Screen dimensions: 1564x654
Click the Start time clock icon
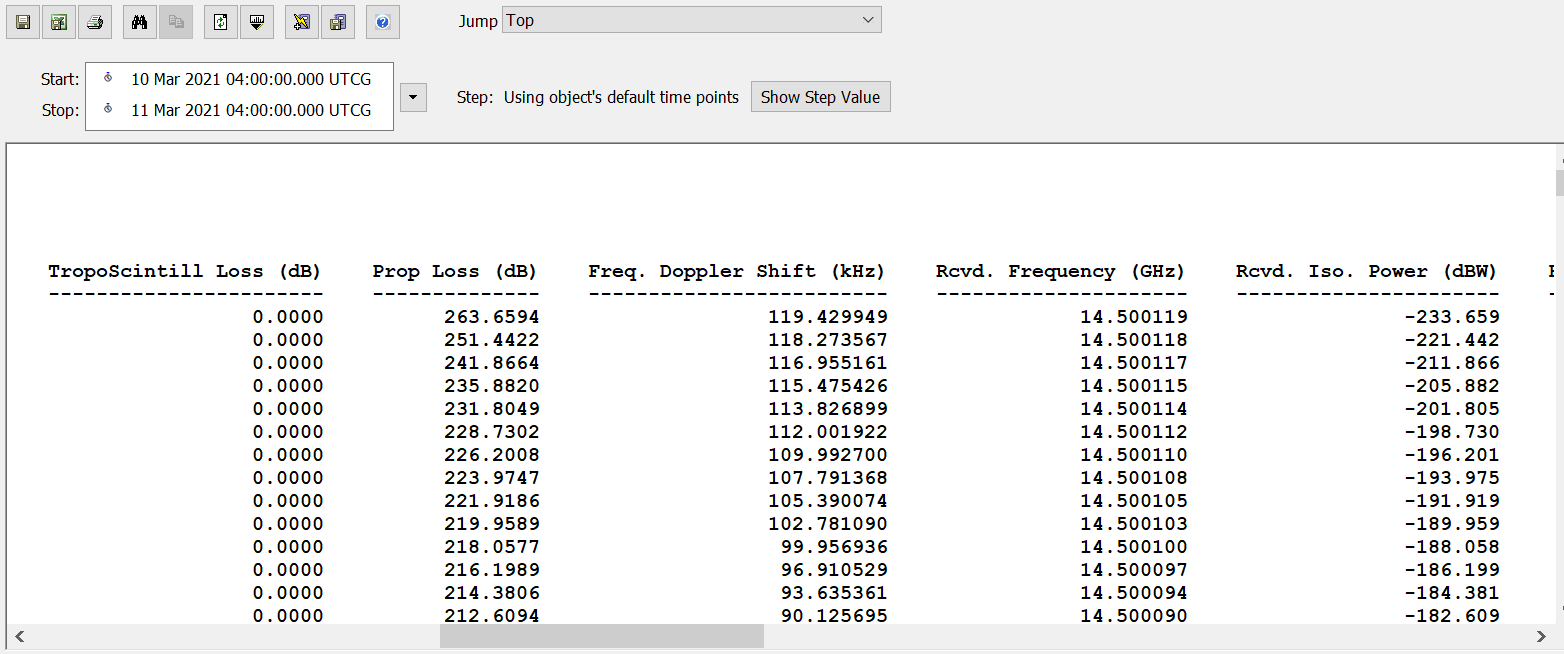click(108, 78)
